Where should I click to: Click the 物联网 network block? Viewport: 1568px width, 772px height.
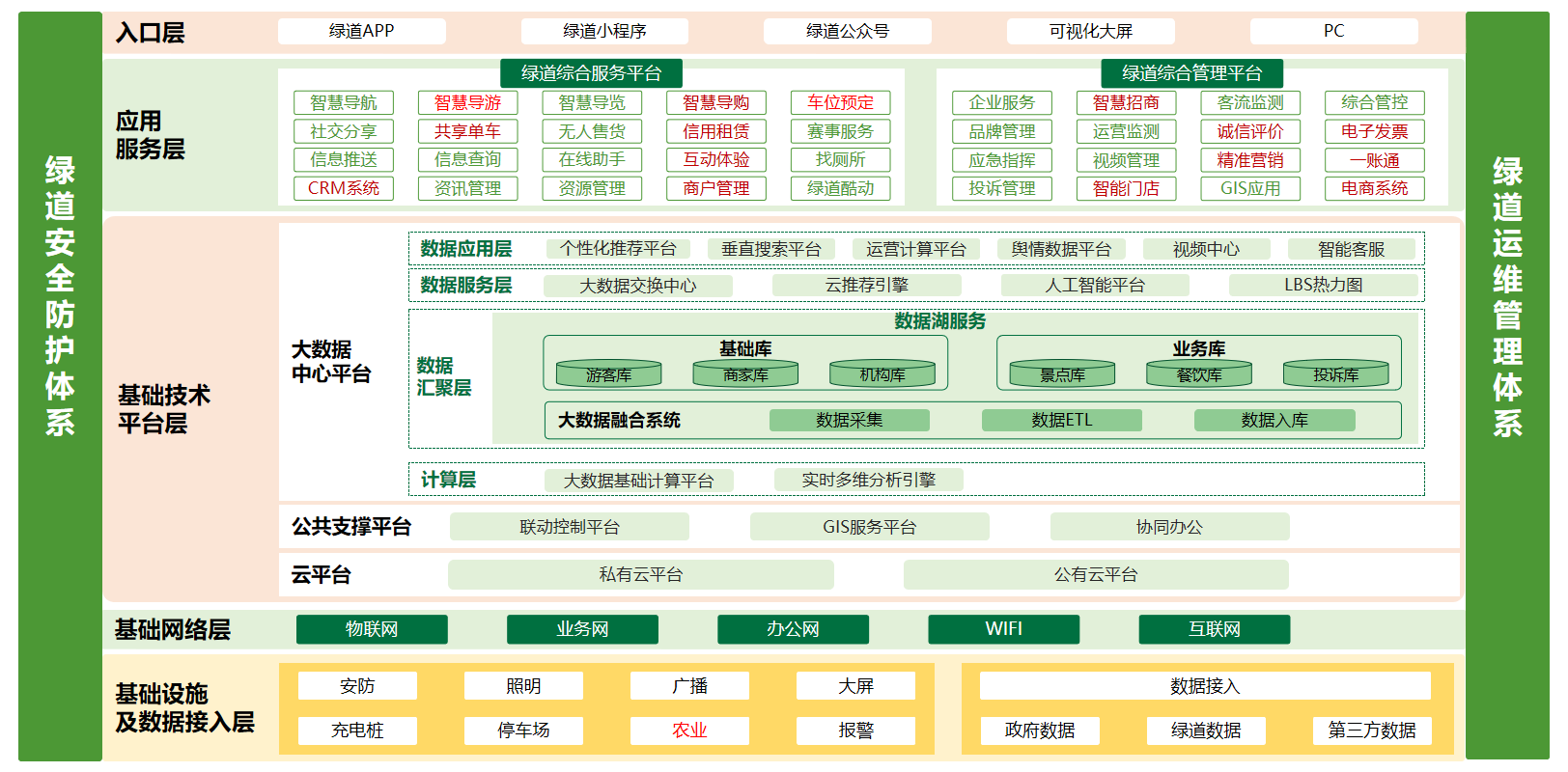point(372,629)
